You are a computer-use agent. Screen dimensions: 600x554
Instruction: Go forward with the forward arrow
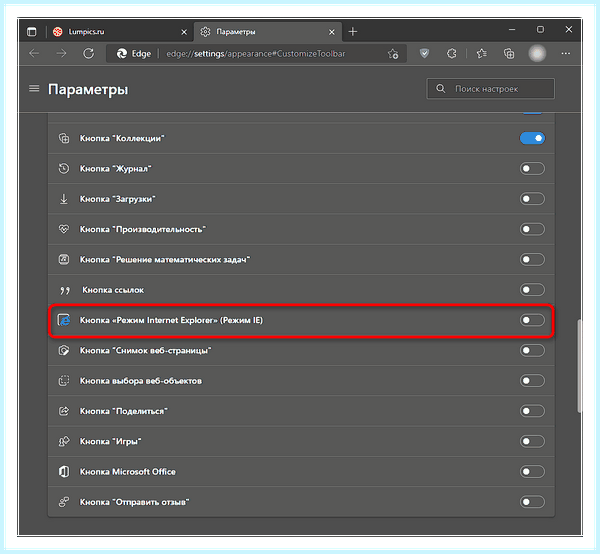(x=61, y=54)
